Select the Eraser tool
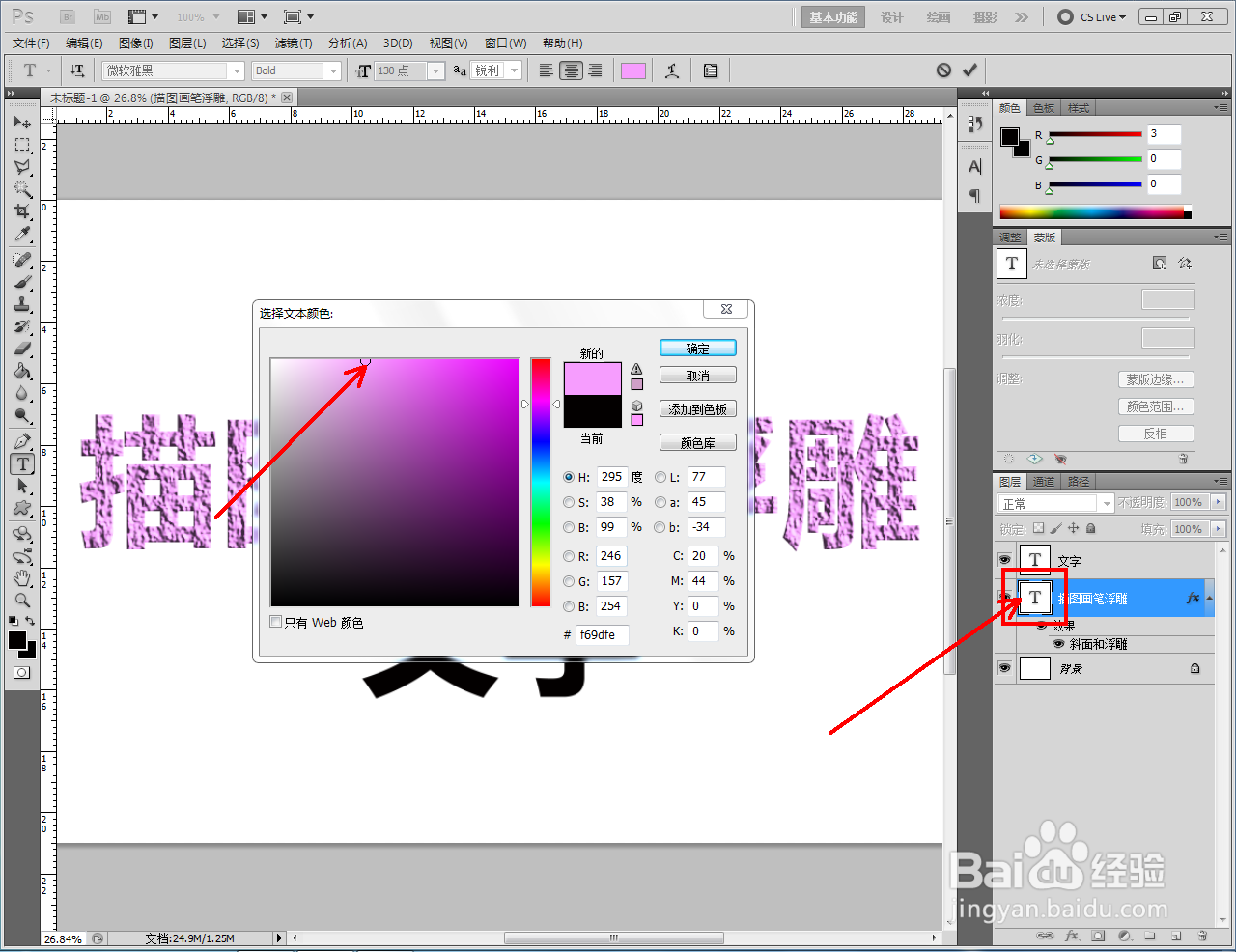Viewport: 1236px width, 952px height. point(22,350)
